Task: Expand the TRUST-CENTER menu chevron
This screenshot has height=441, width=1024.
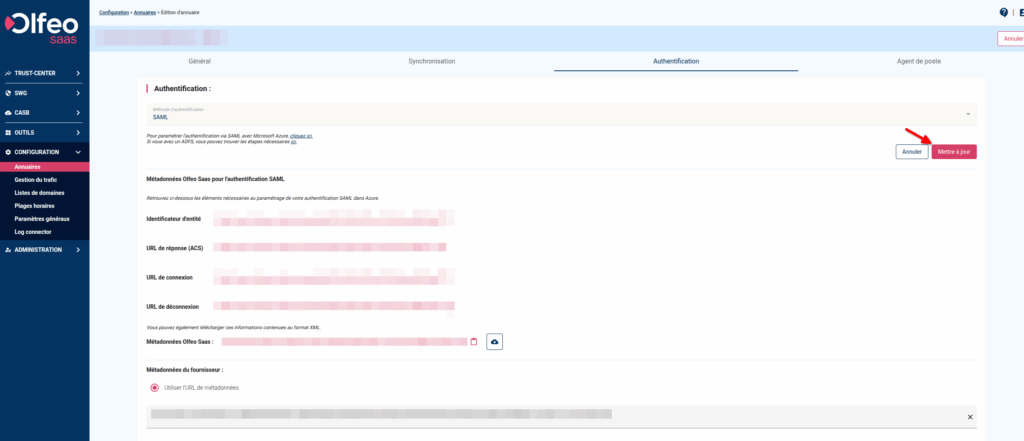Action: 78,73
